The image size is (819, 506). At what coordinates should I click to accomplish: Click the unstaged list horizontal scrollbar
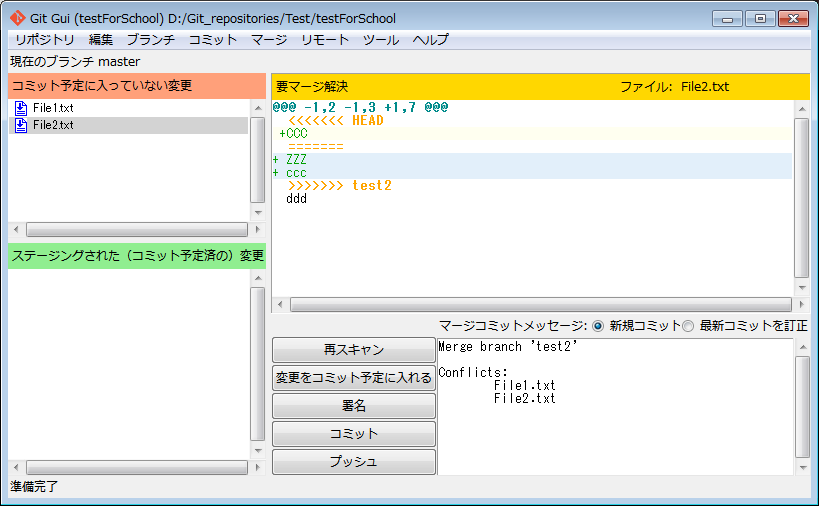136,229
